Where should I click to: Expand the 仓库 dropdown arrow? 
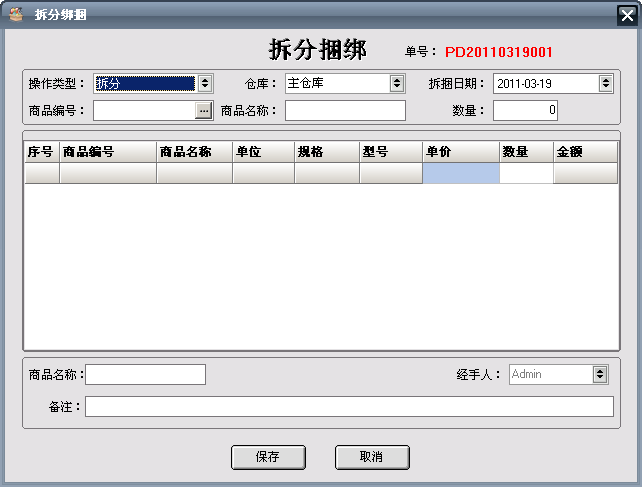[397, 84]
